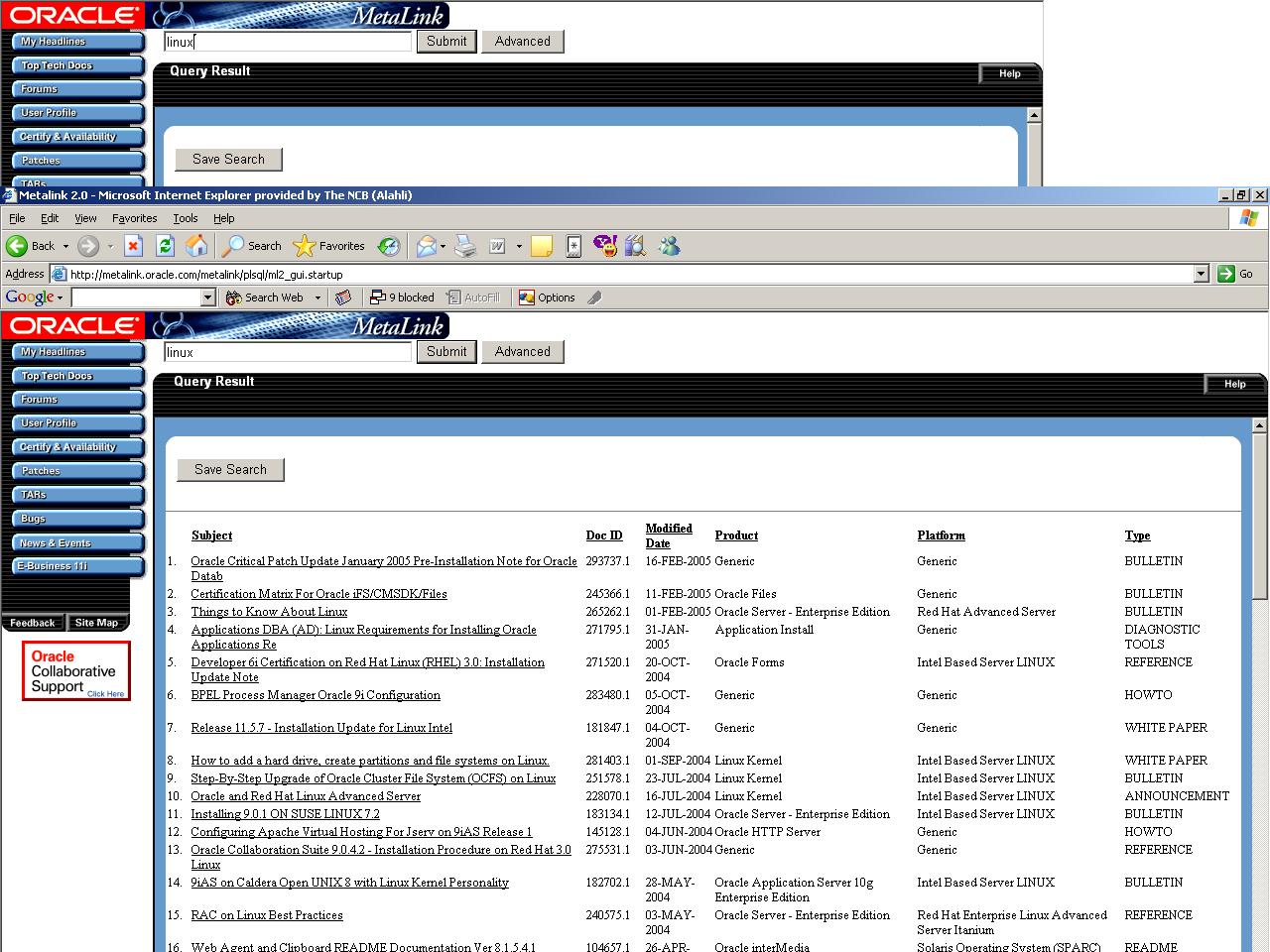Click the Yahoo Messenger icon
This screenshot has width=1270, height=952.
click(604, 246)
